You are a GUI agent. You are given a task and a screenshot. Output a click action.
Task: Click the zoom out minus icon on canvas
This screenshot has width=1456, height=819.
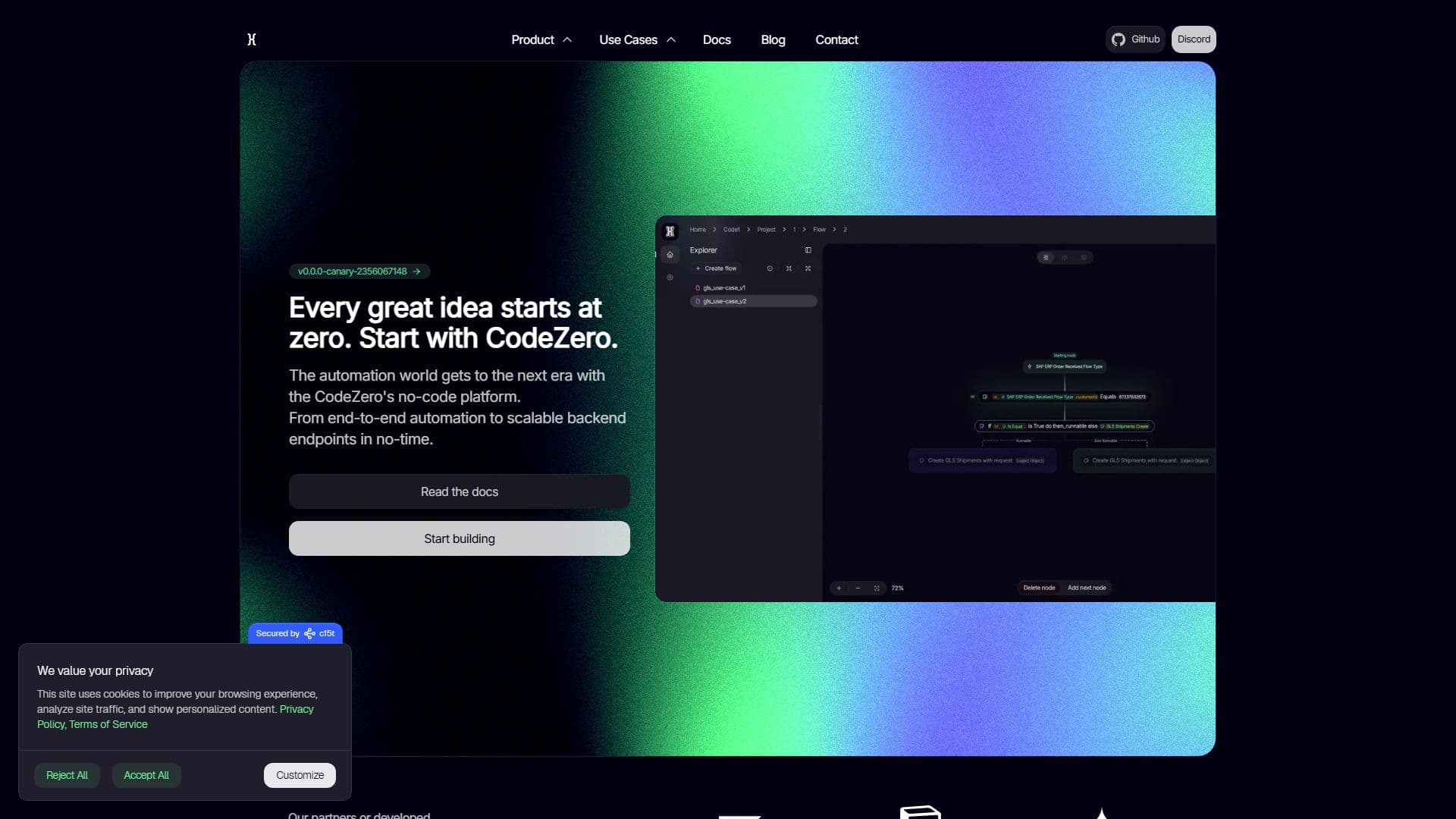click(x=858, y=588)
